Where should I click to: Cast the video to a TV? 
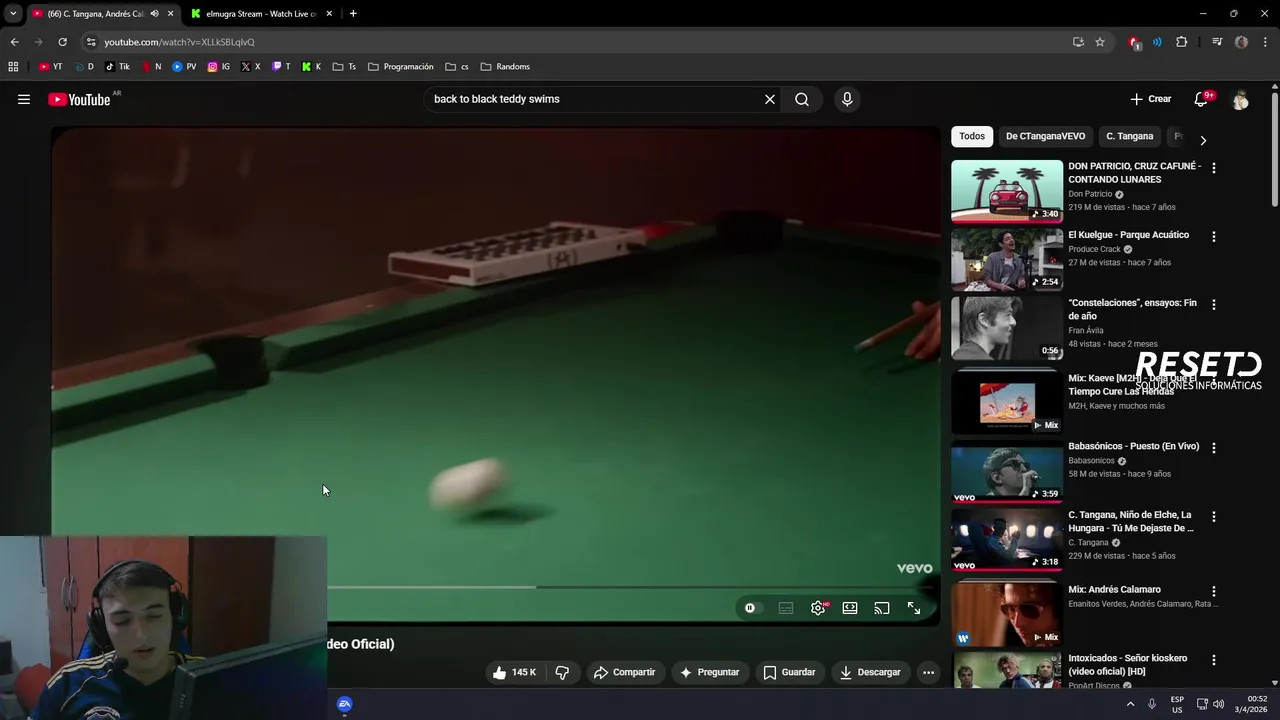click(x=882, y=608)
